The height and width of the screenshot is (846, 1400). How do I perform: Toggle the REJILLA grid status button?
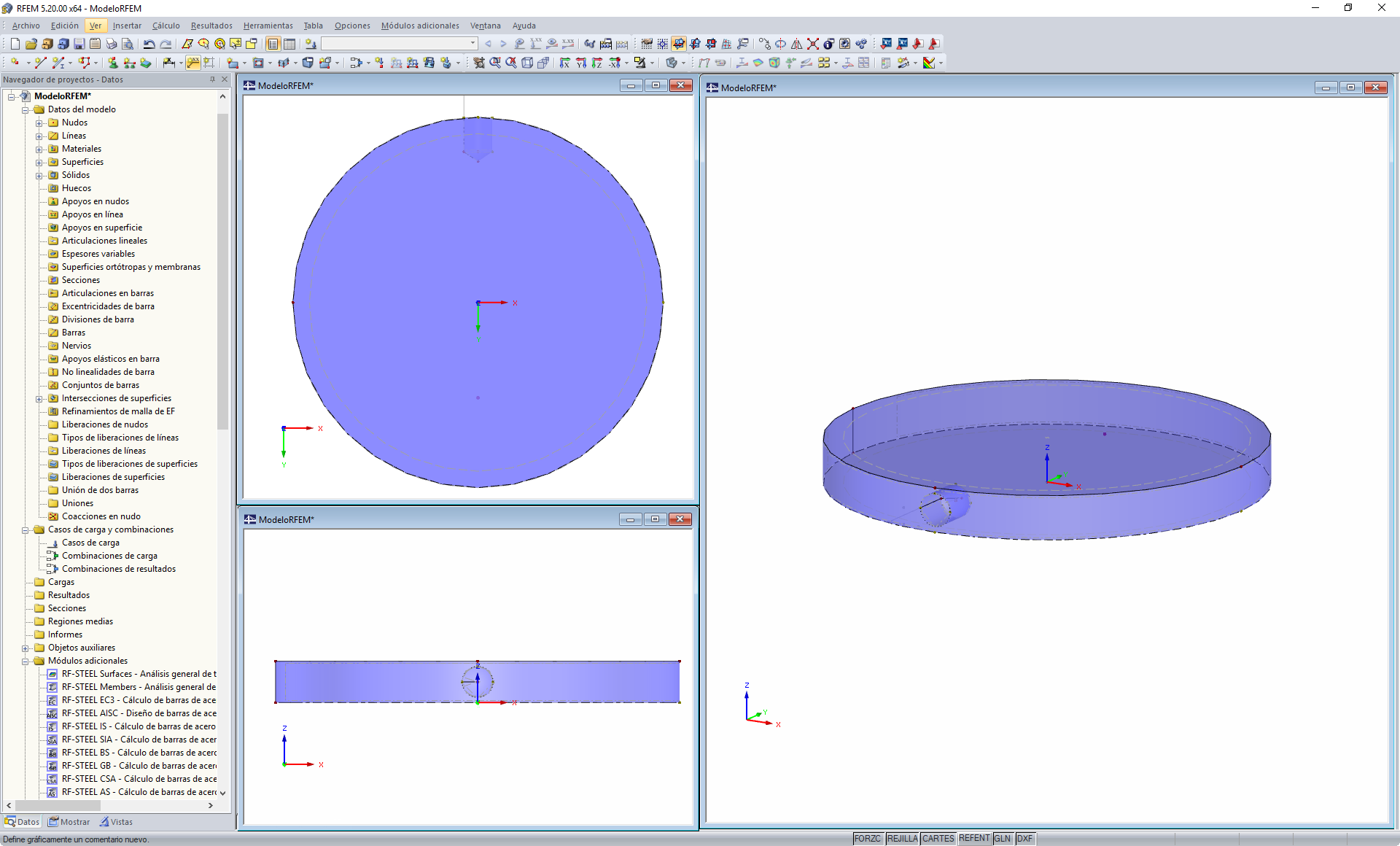click(902, 839)
